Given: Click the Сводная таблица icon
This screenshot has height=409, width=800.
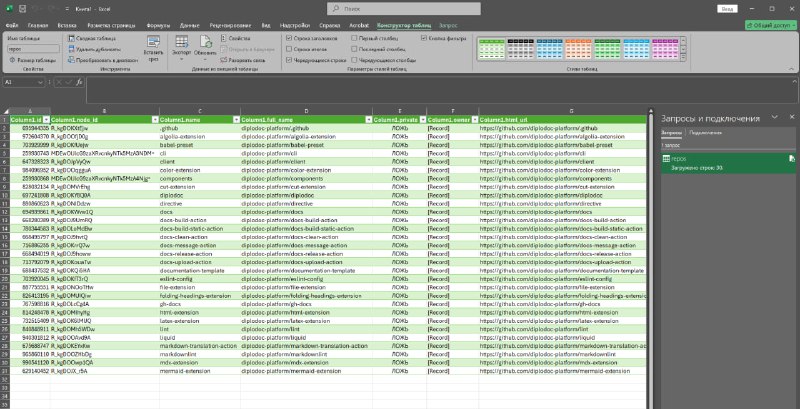Looking at the screenshot, I should click(x=71, y=38).
